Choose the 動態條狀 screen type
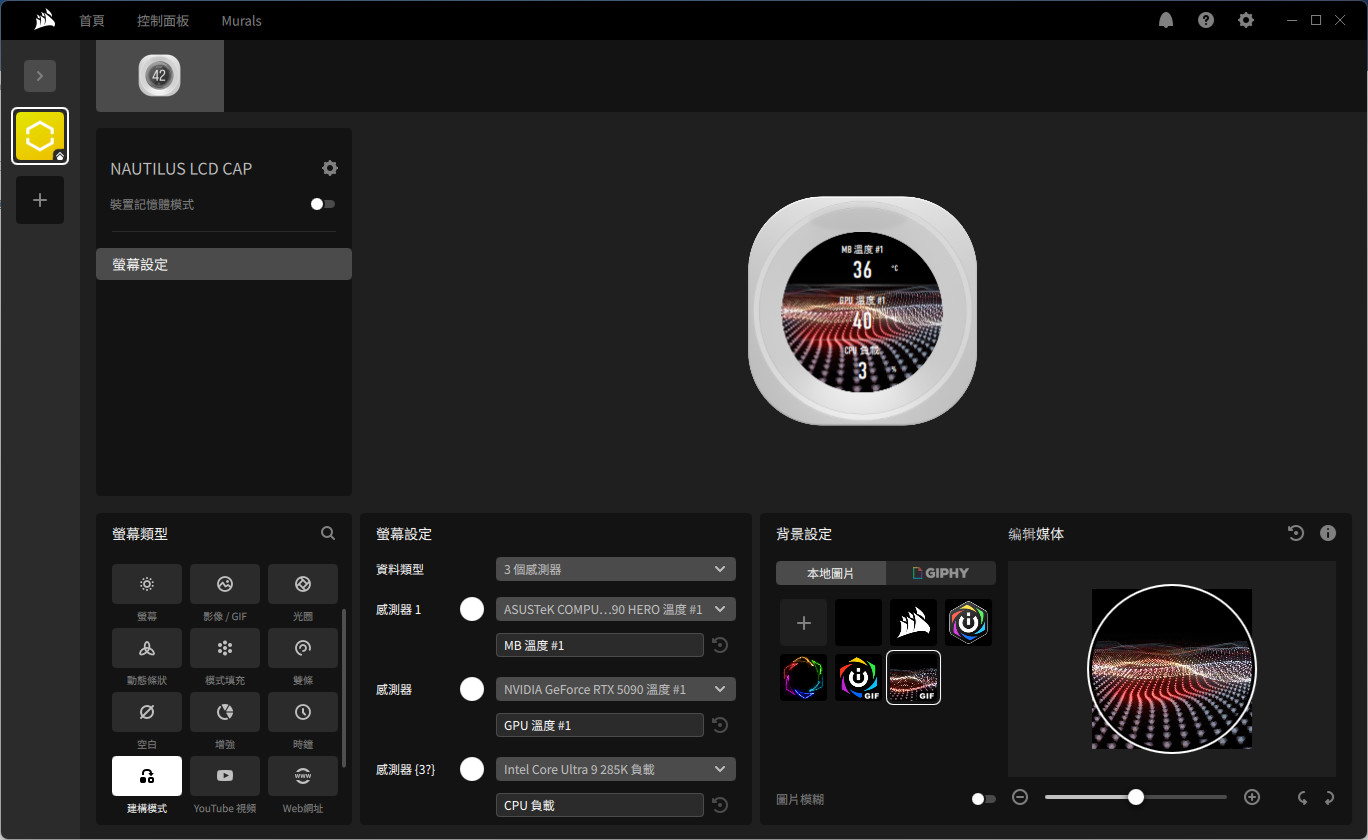Viewport: 1368px width, 840px height. pyautogui.click(x=147, y=648)
